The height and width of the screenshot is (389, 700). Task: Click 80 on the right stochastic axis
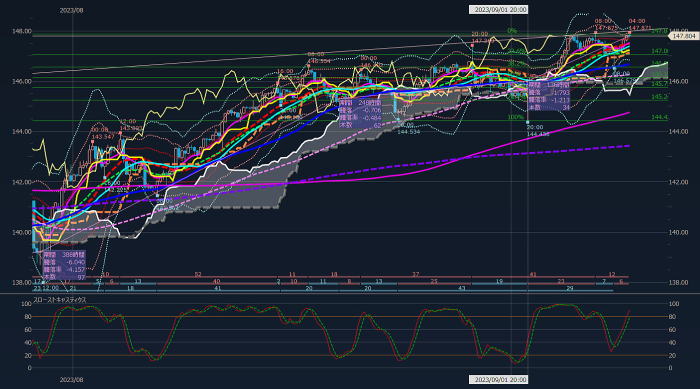tap(672, 317)
